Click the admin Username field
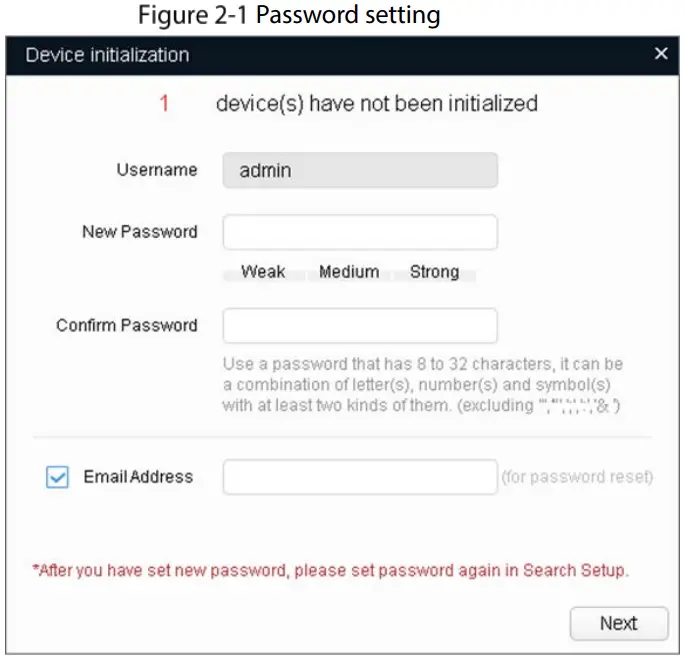The width and height of the screenshot is (685, 660). 360,170
